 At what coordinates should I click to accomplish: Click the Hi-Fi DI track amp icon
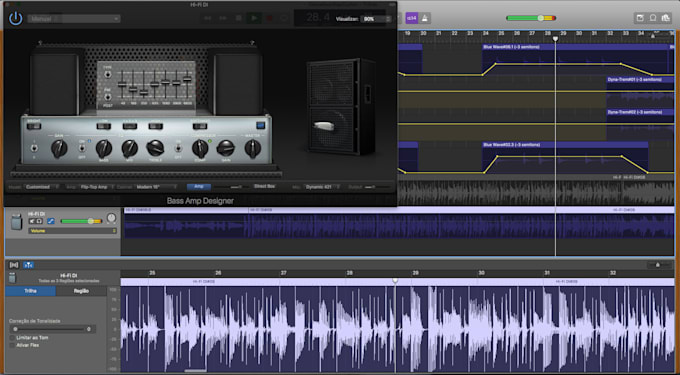pos(16,222)
